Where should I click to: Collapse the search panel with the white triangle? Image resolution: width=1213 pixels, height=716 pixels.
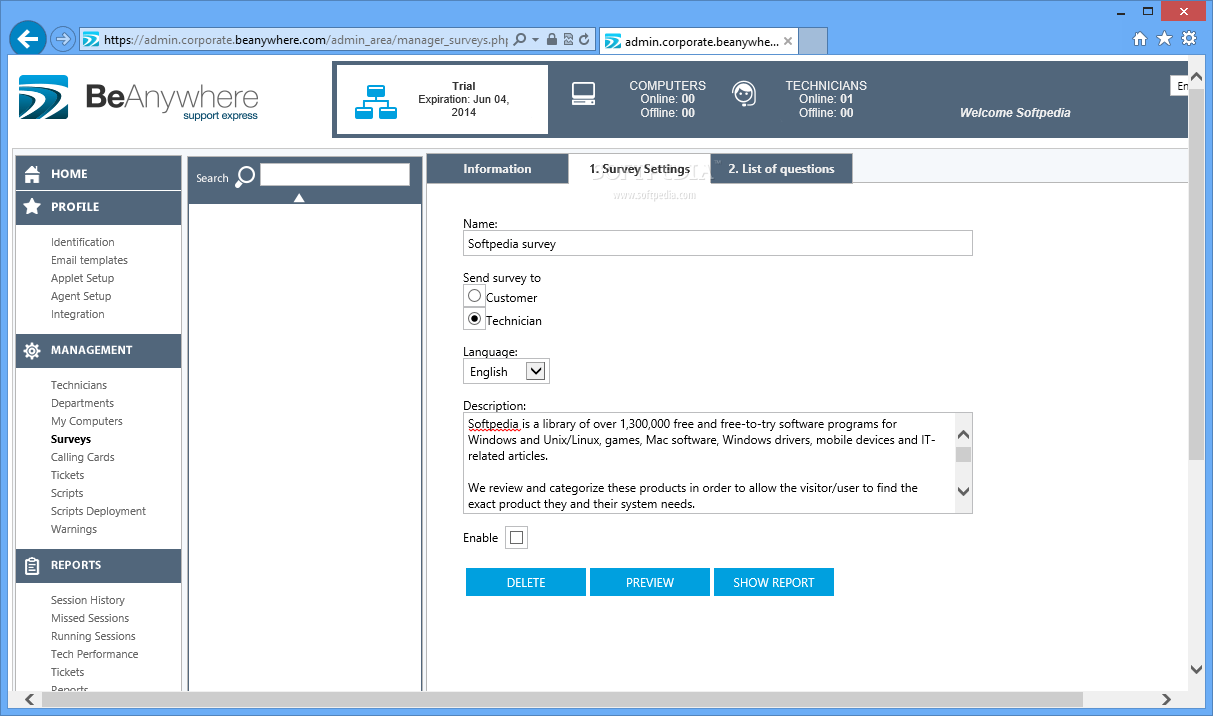point(298,198)
